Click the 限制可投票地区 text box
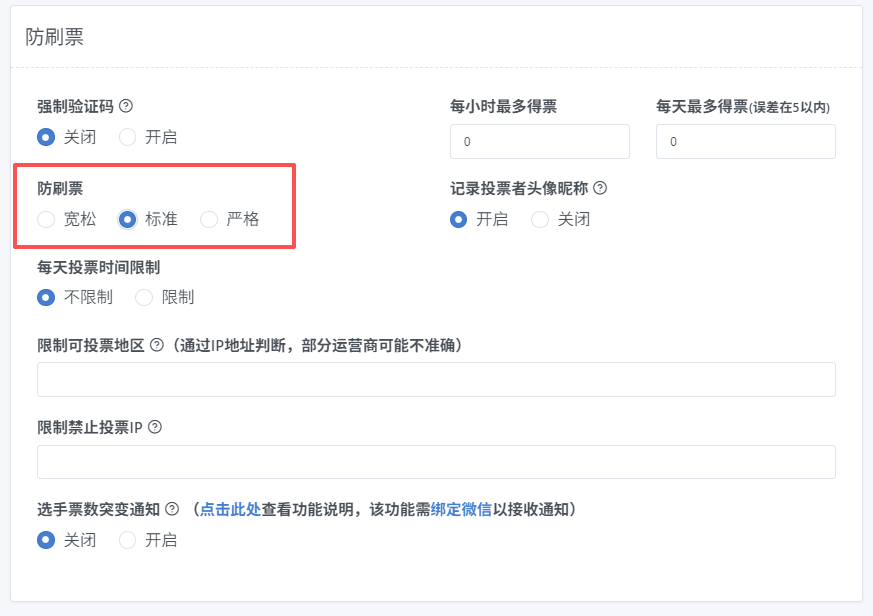 (x=436, y=380)
